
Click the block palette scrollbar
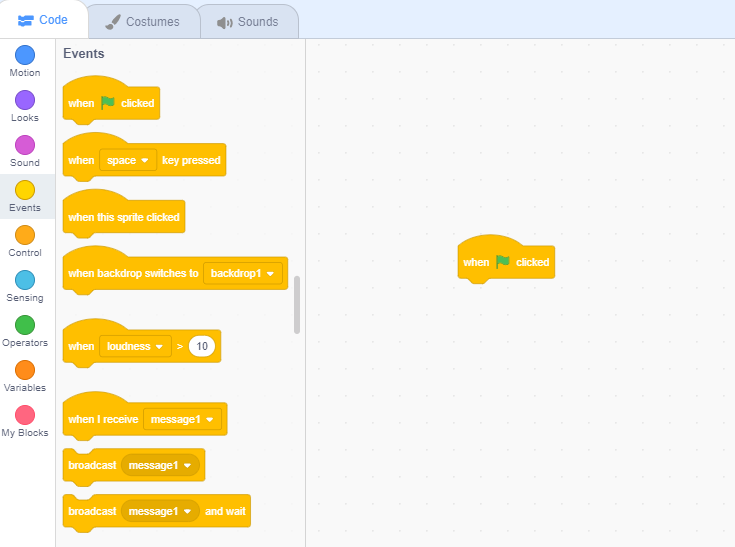point(297,305)
